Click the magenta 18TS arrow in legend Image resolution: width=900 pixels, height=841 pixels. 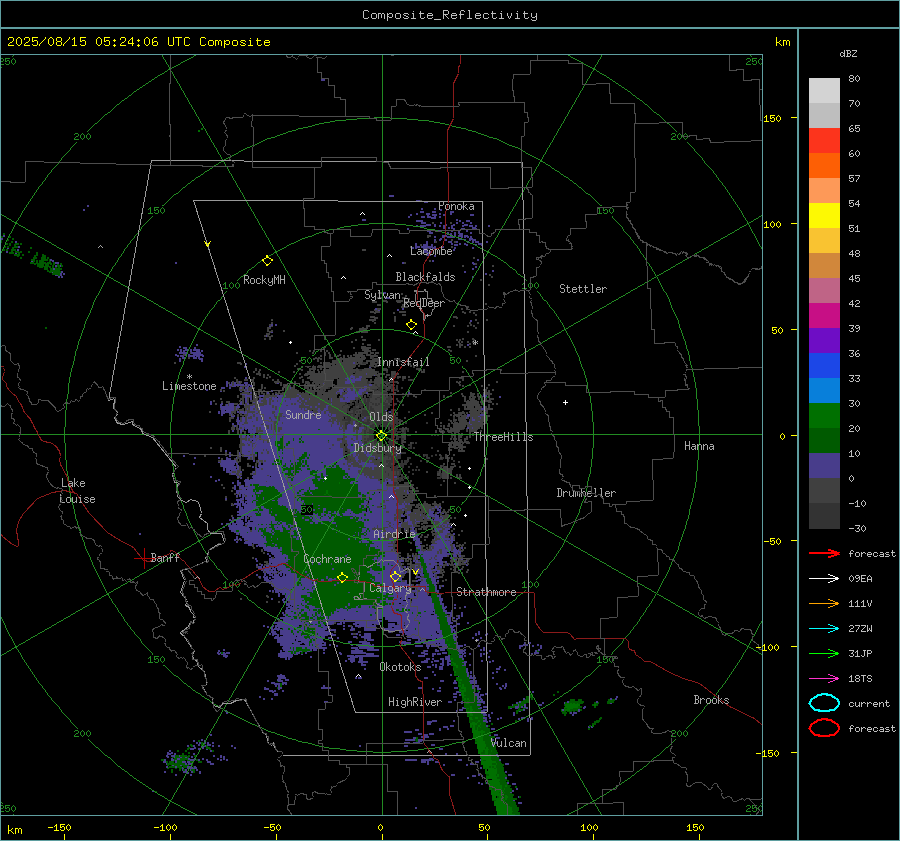[x=824, y=679]
